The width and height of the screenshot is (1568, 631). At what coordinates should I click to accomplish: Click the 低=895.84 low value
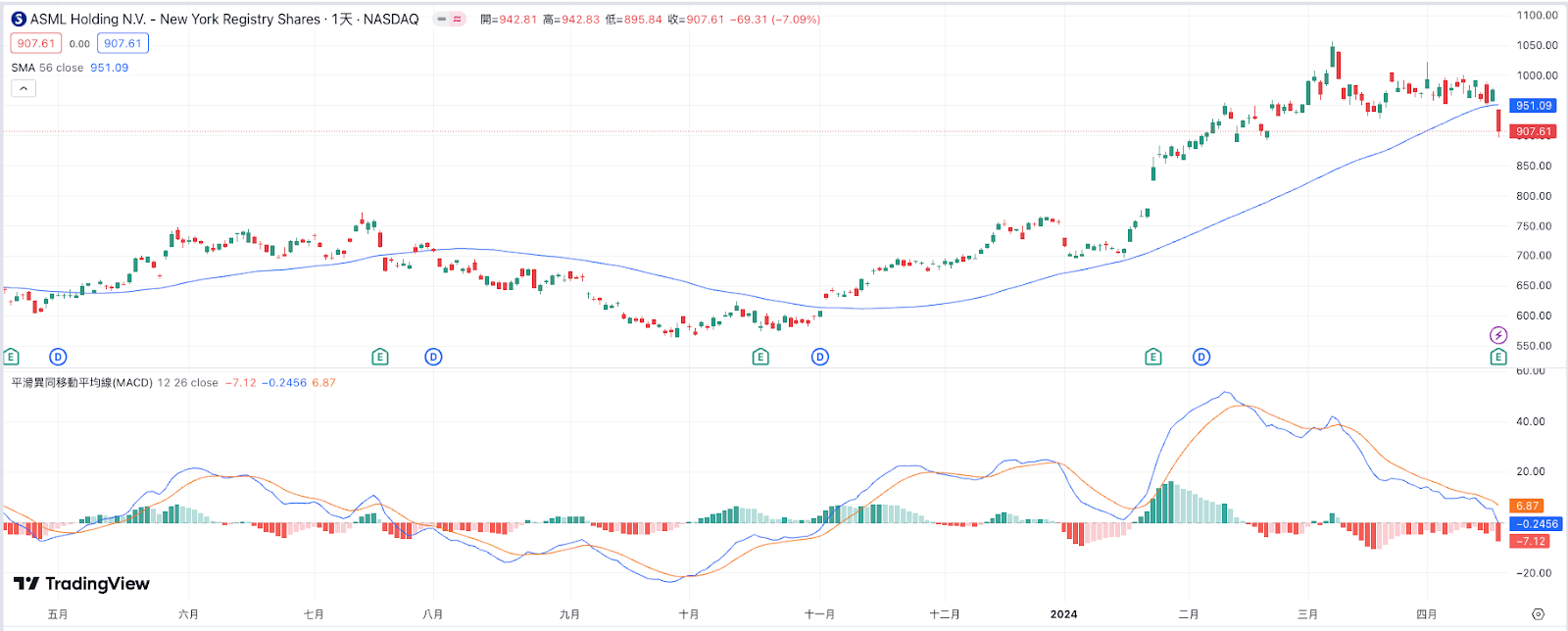tap(634, 20)
